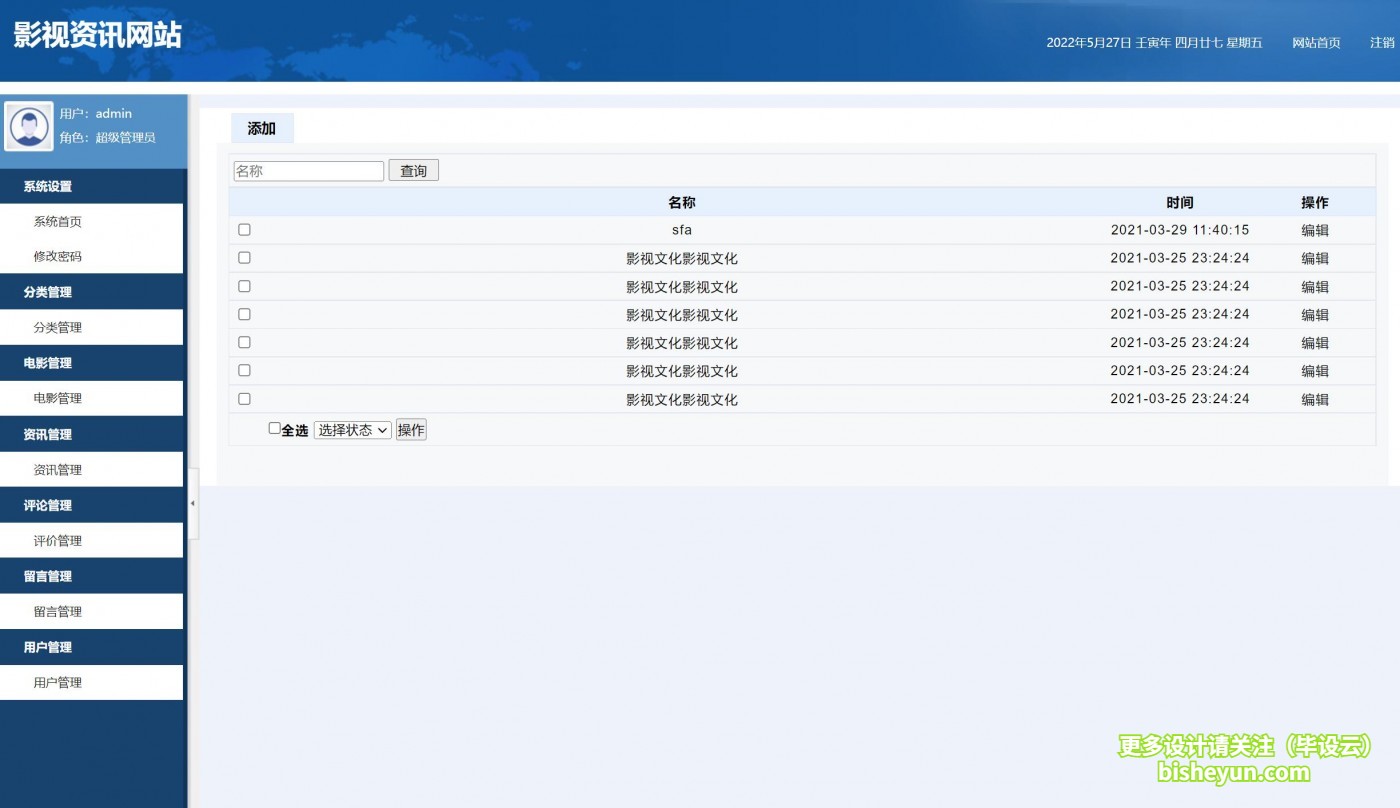The width and height of the screenshot is (1400, 808).
Task: Click the 名称 column header
Action: tap(682, 202)
